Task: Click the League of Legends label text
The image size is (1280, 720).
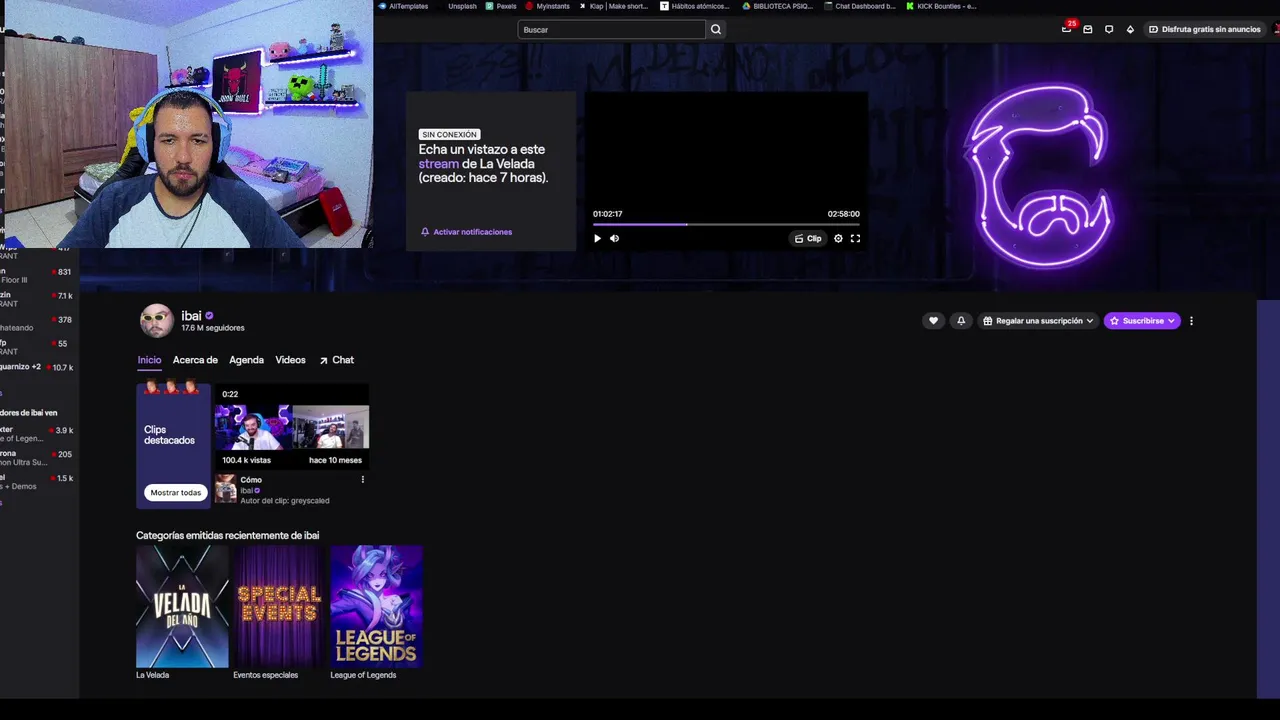Action: [x=363, y=675]
